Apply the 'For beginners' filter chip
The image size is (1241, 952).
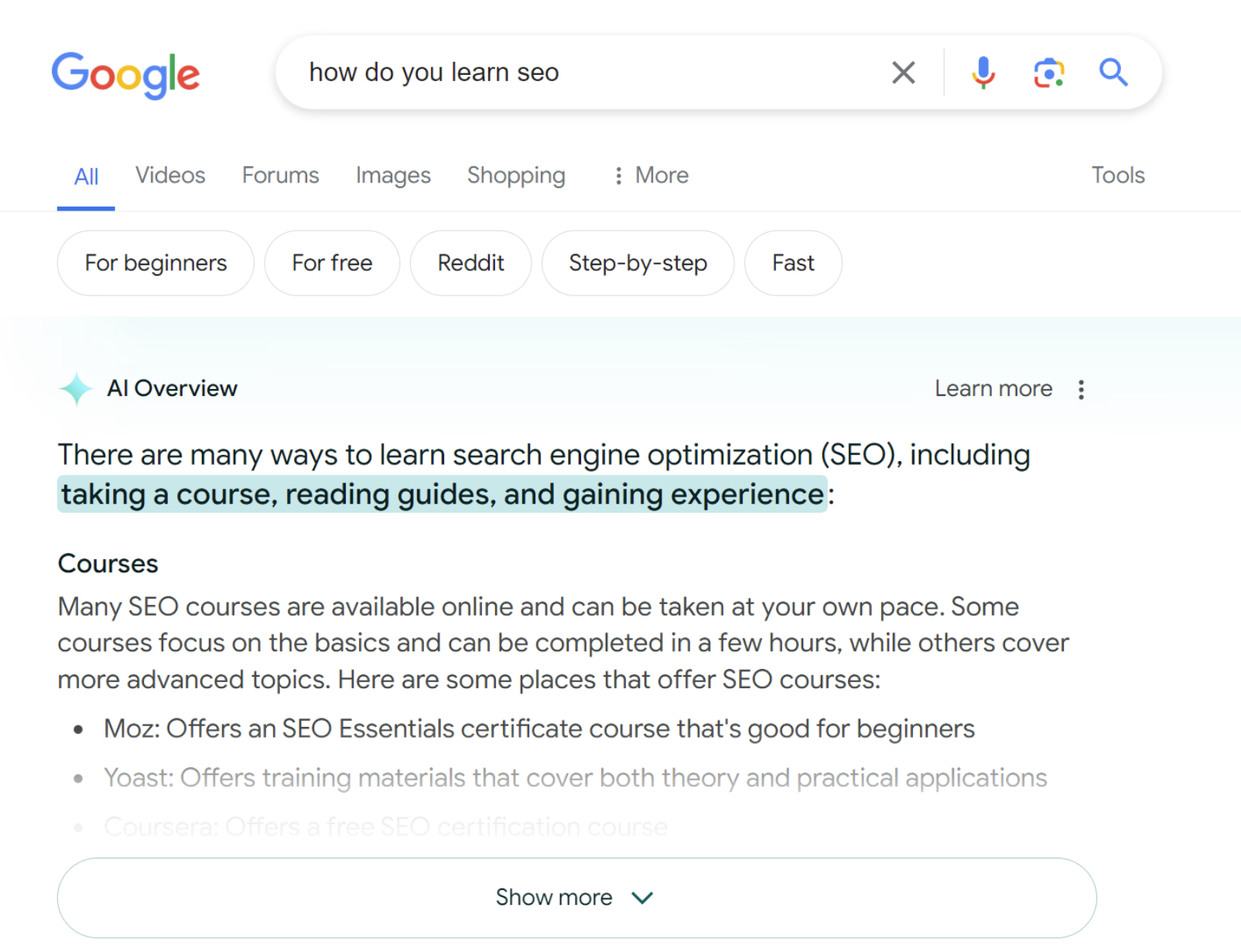156,263
